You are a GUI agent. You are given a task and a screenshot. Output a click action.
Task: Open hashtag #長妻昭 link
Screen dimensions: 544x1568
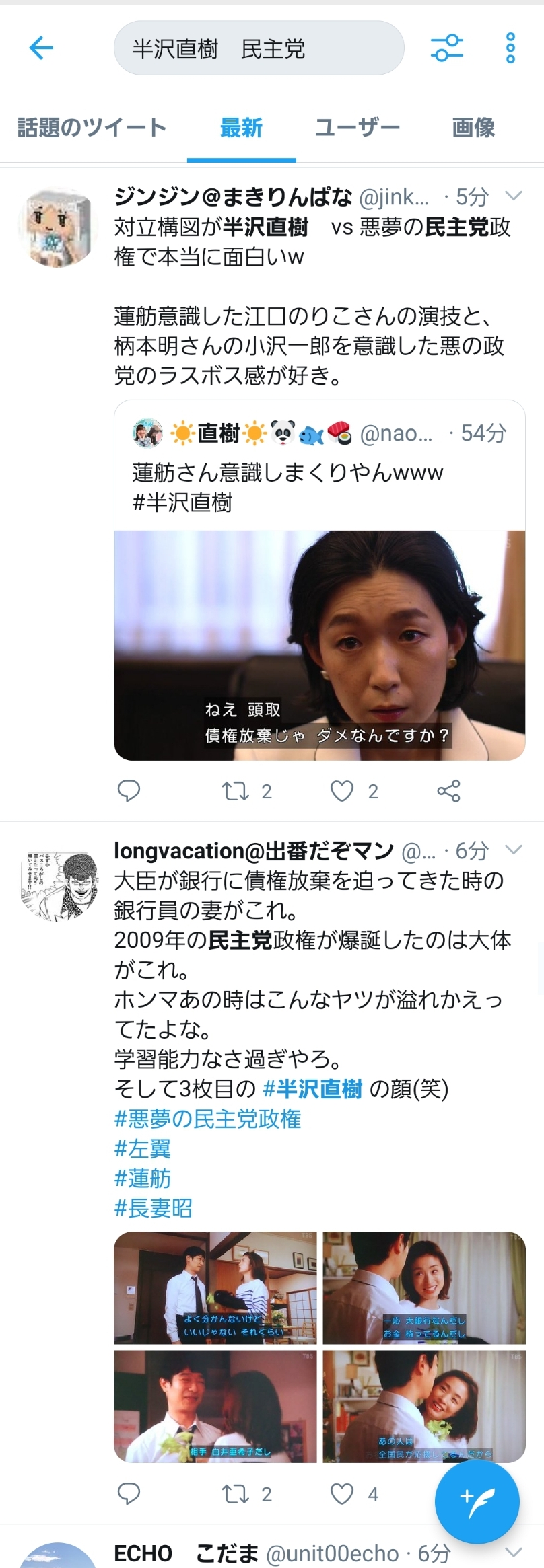(x=154, y=1208)
